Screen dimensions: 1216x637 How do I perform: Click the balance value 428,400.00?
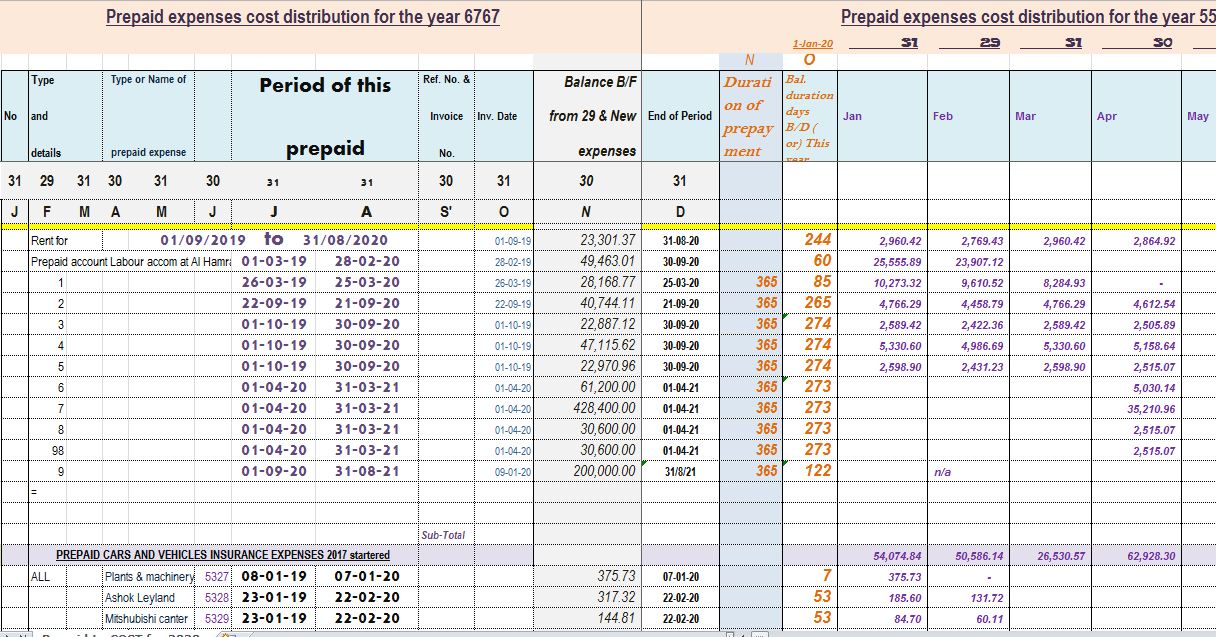[604, 408]
